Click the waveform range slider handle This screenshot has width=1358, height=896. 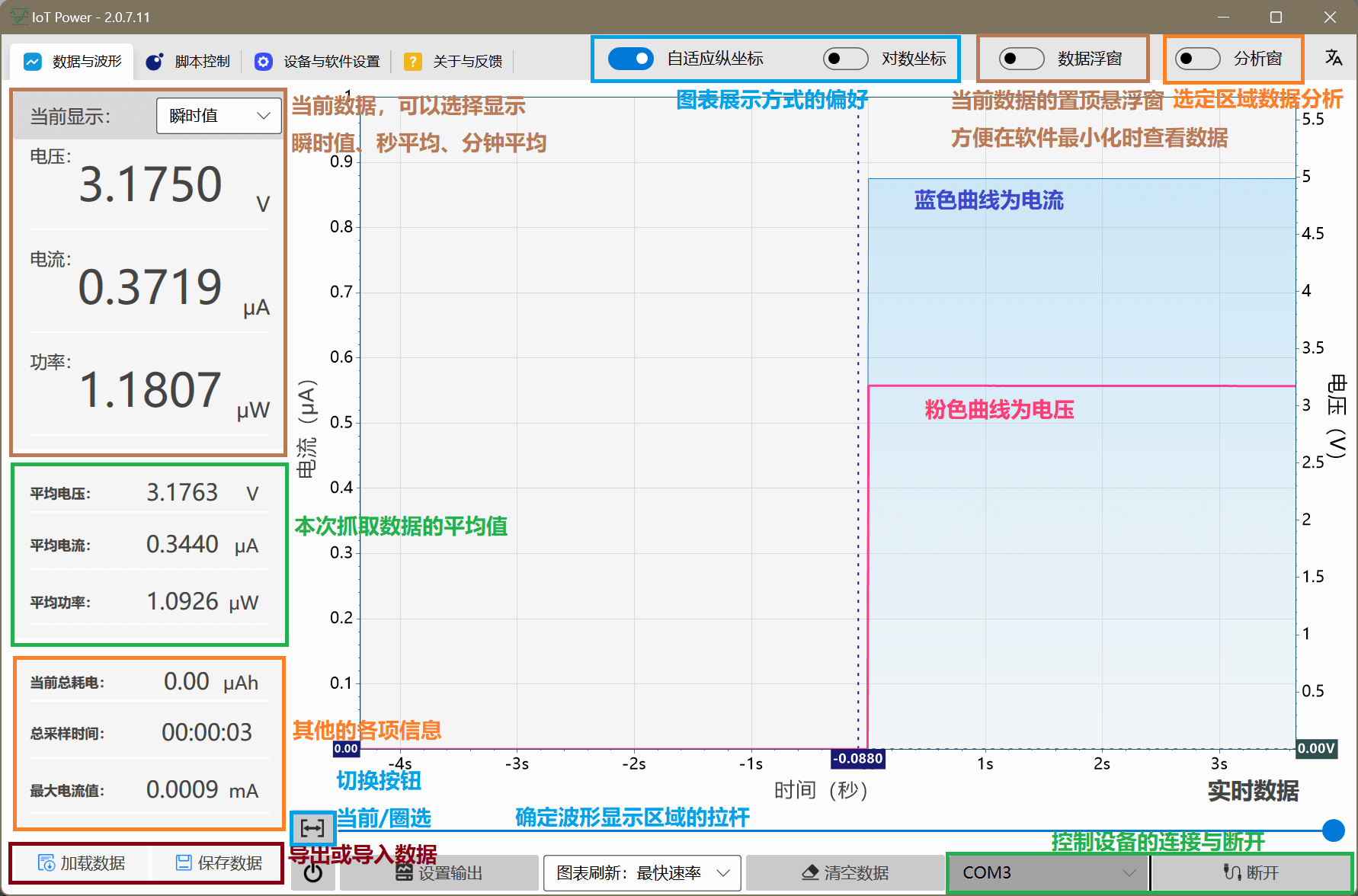point(1333,830)
